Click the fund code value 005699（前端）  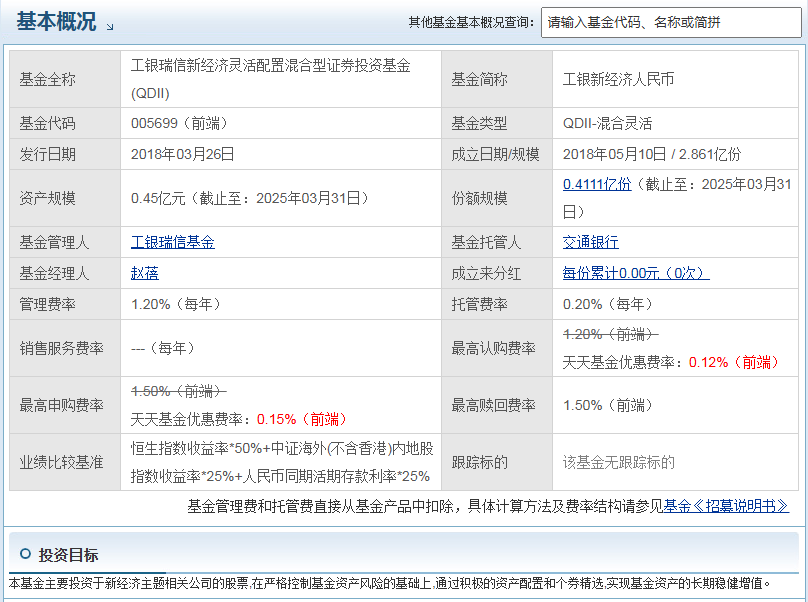coord(179,124)
